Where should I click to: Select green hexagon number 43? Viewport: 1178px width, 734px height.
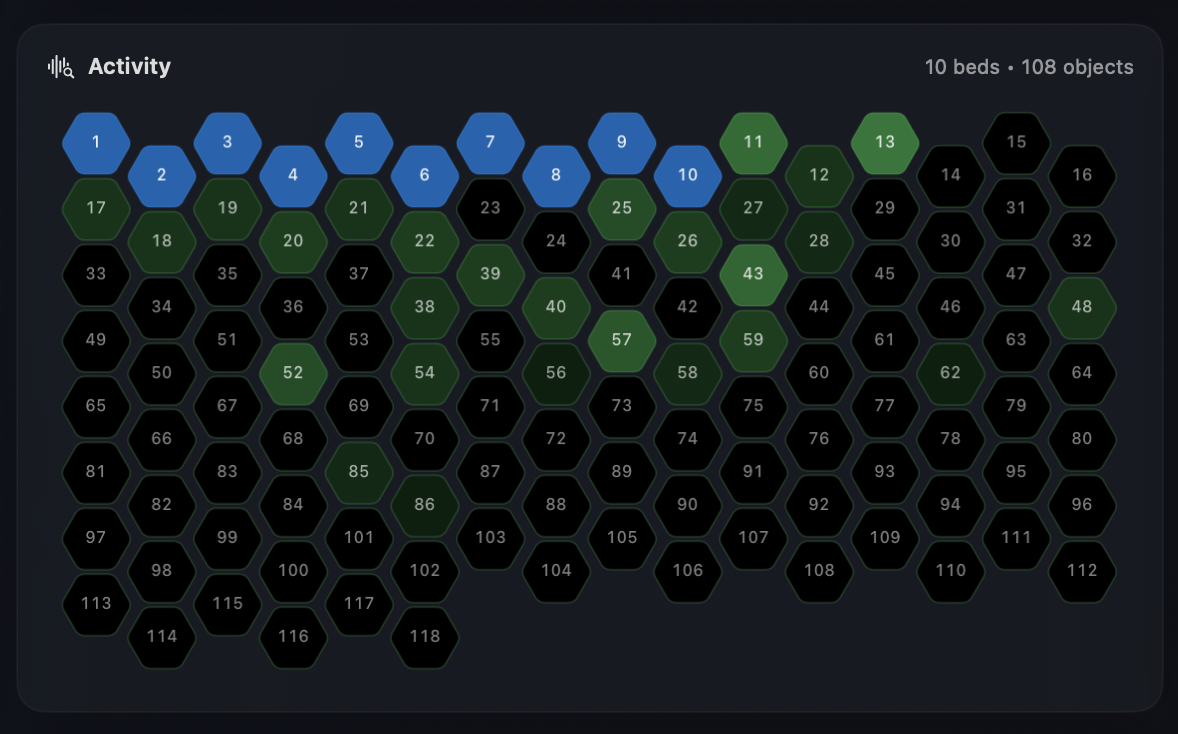pos(753,274)
